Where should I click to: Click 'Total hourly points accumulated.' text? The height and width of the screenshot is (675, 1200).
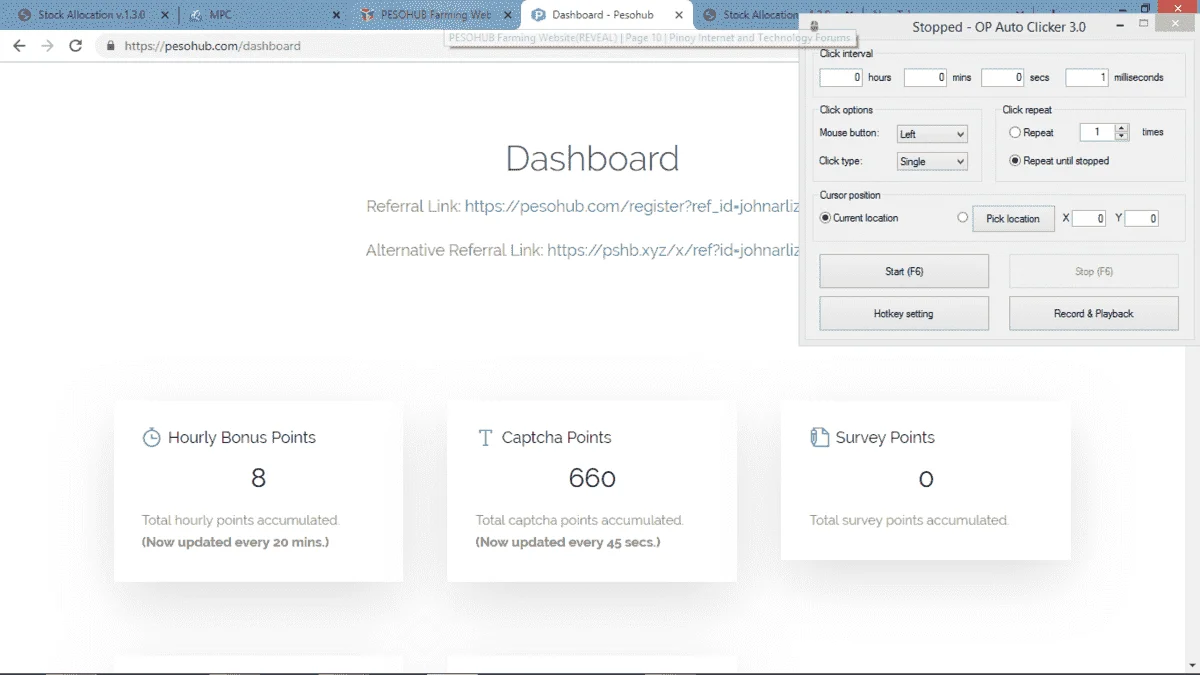pos(240,520)
